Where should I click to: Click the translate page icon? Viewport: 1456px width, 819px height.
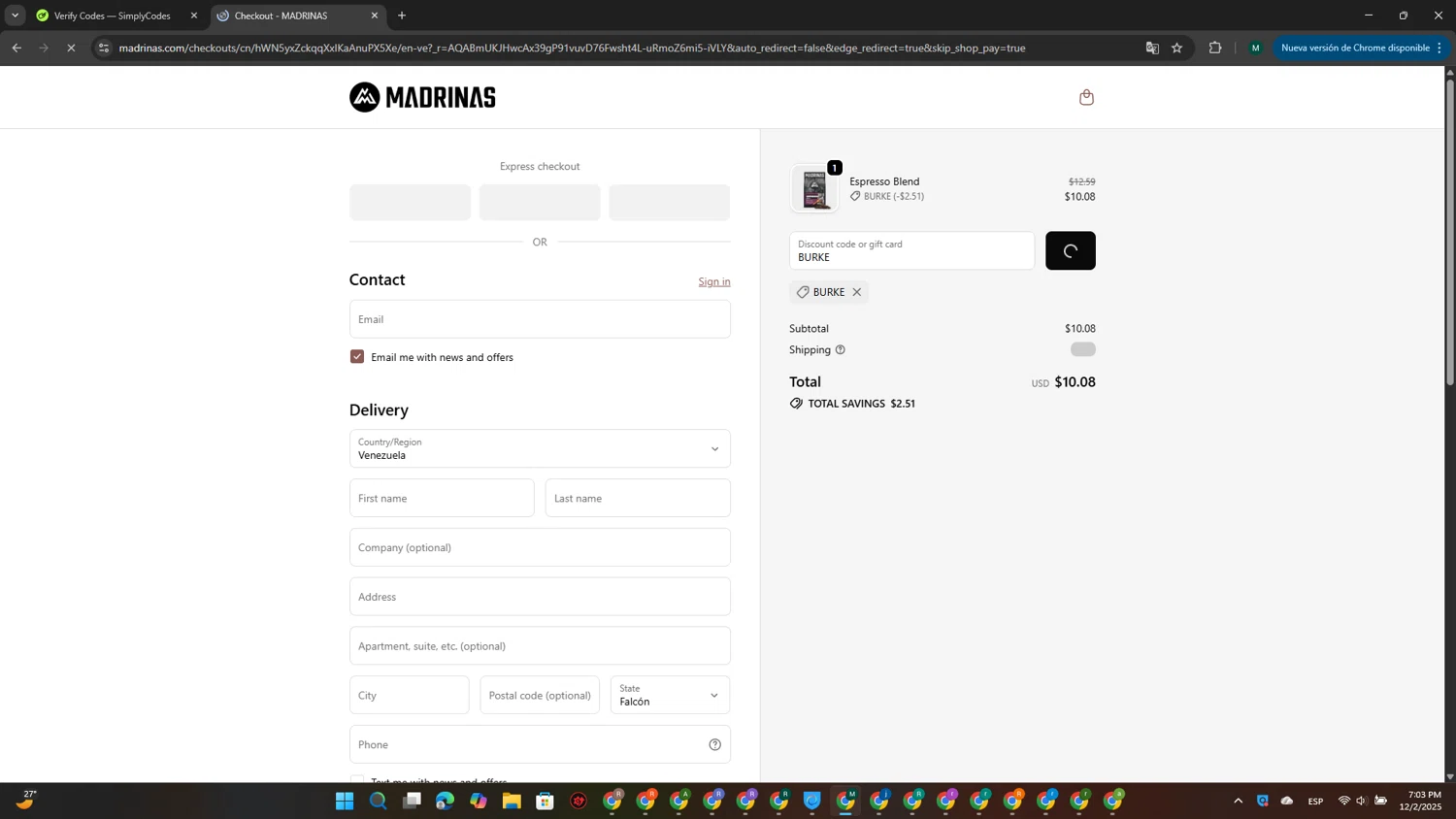pyautogui.click(x=1152, y=48)
